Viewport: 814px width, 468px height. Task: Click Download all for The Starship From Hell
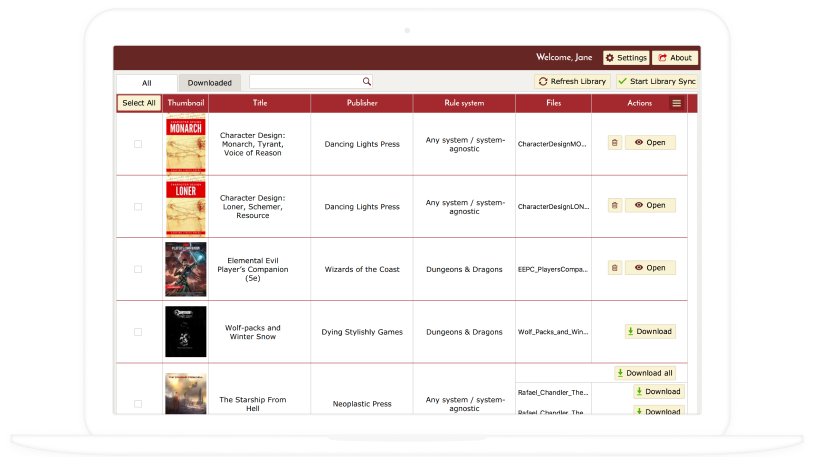644,373
